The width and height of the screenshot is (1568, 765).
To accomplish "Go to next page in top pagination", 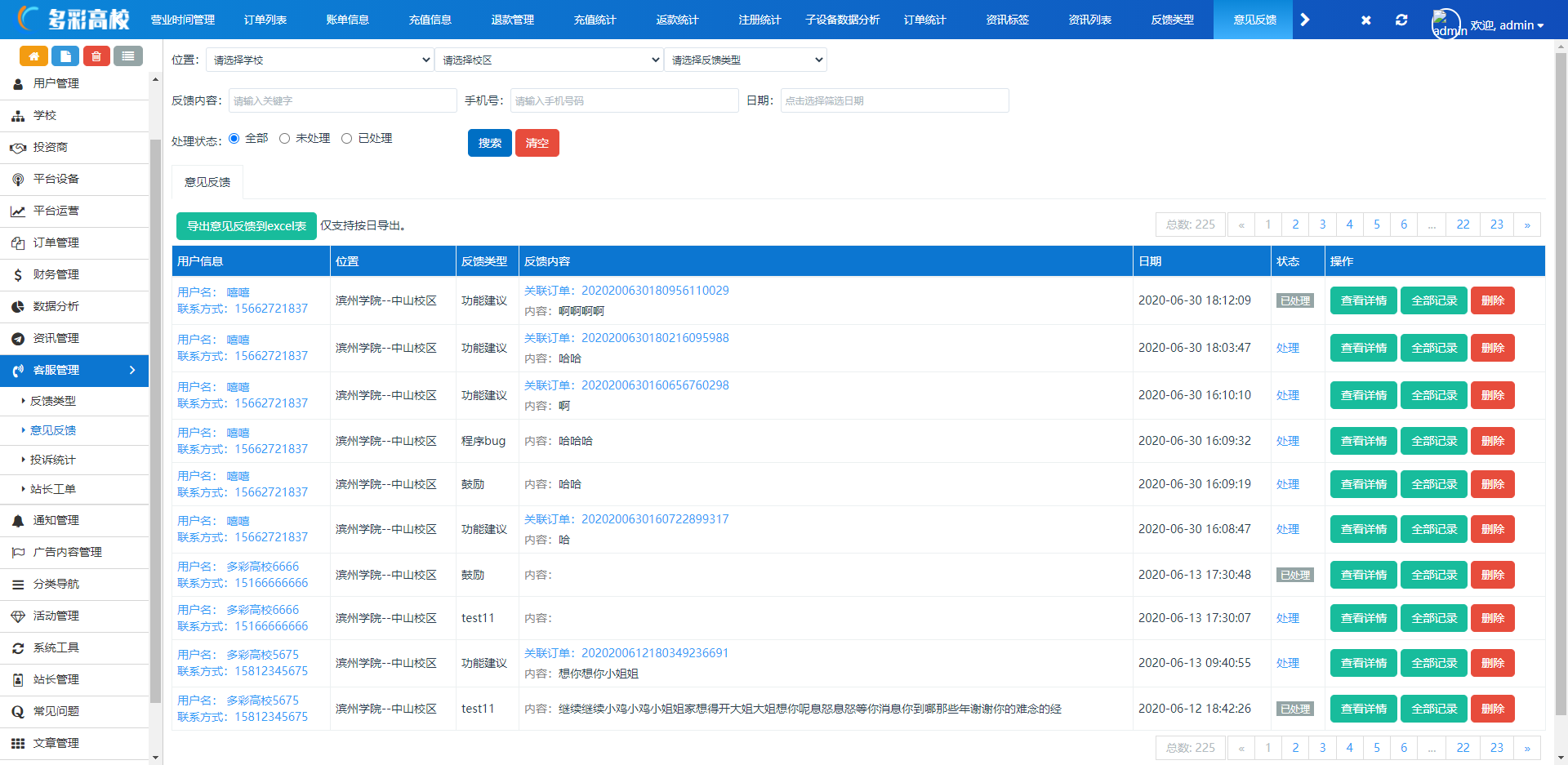I will pos(1527,225).
